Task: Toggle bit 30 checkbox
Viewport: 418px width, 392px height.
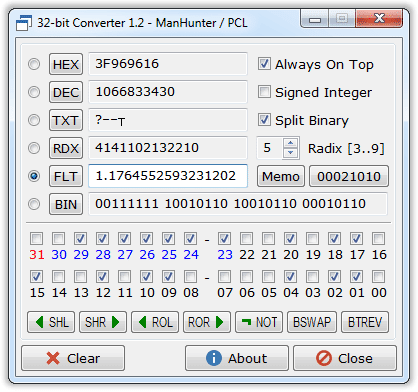Action: [59, 239]
